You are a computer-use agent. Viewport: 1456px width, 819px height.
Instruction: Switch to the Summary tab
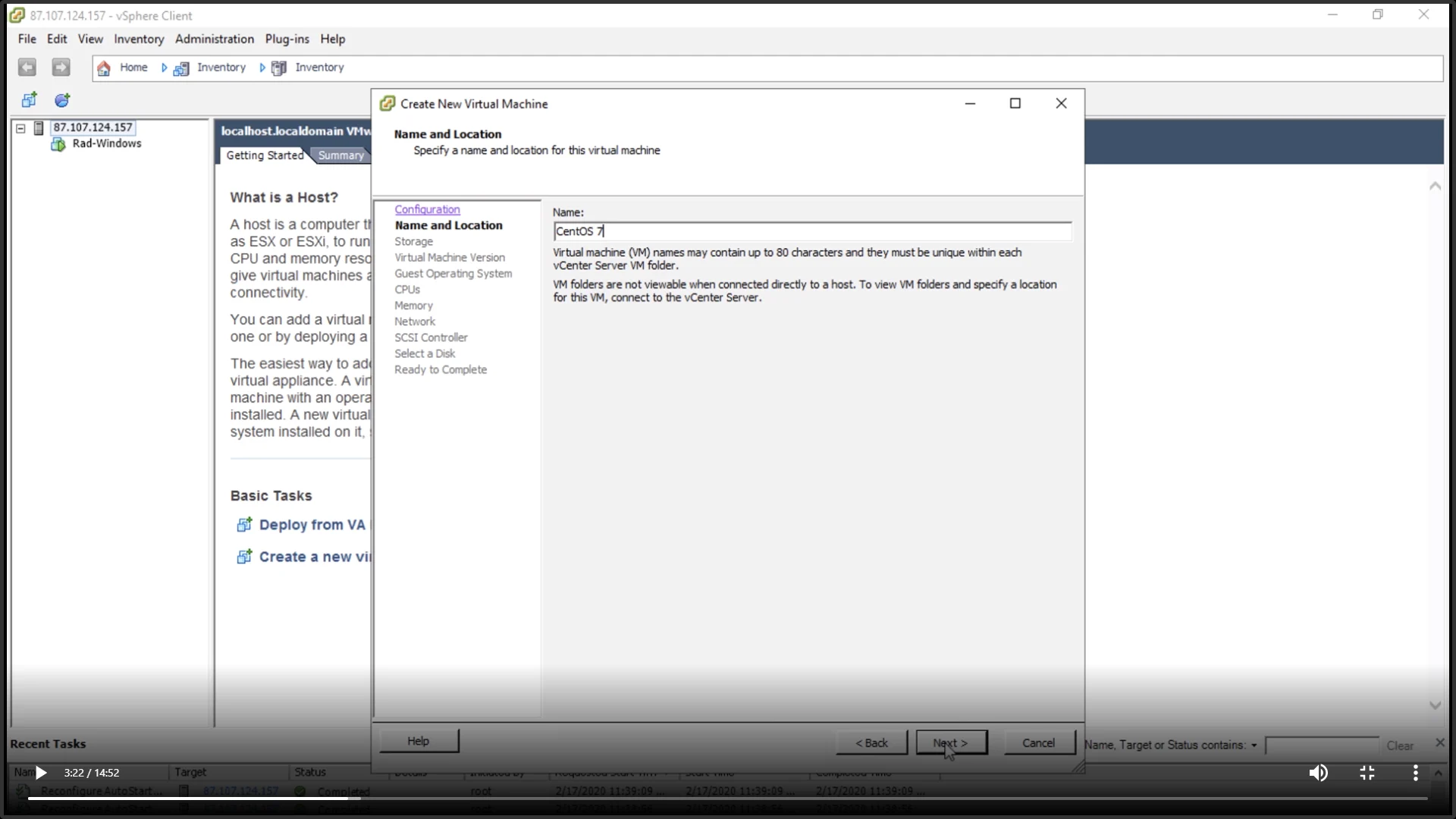pyautogui.click(x=340, y=155)
